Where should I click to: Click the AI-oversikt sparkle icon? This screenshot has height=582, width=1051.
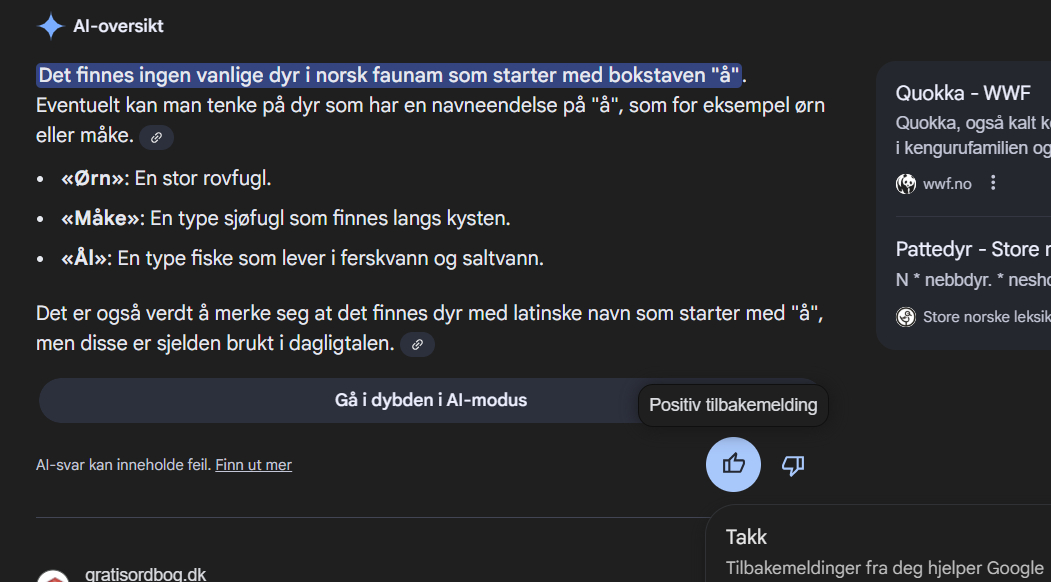click(50, 26)
